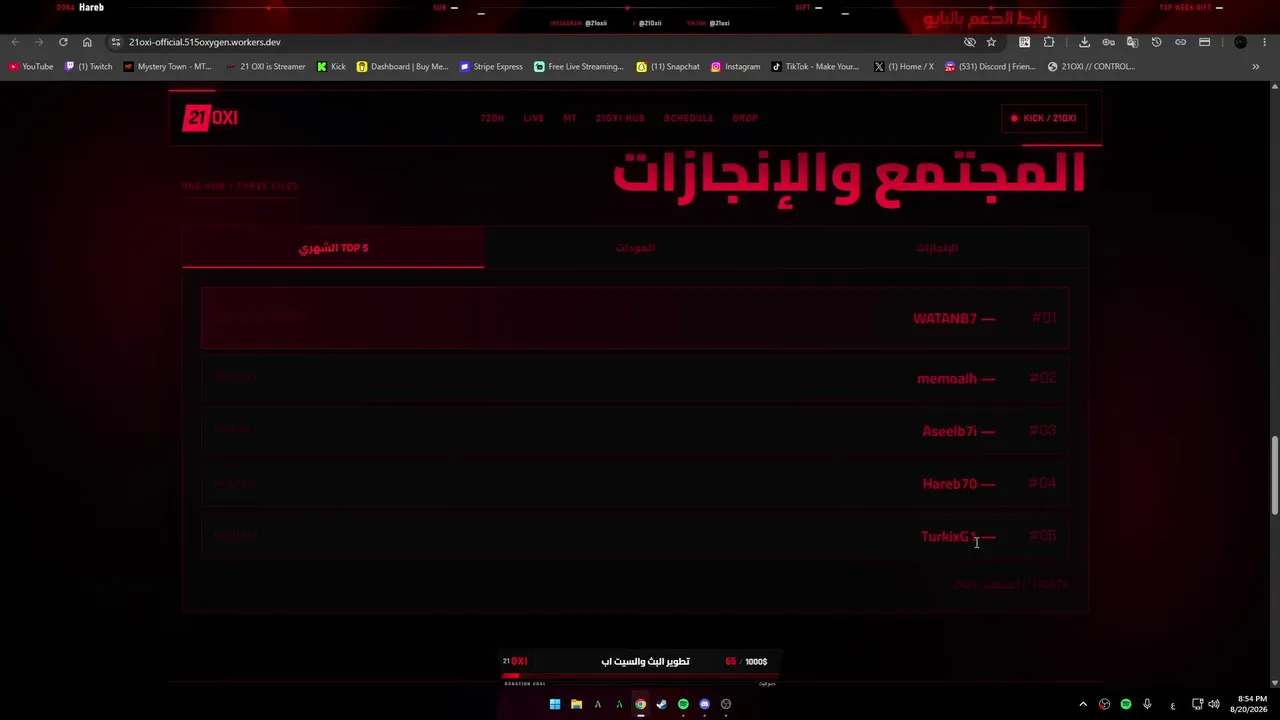Click the volume speaker tray icon

click(1214, 704)
